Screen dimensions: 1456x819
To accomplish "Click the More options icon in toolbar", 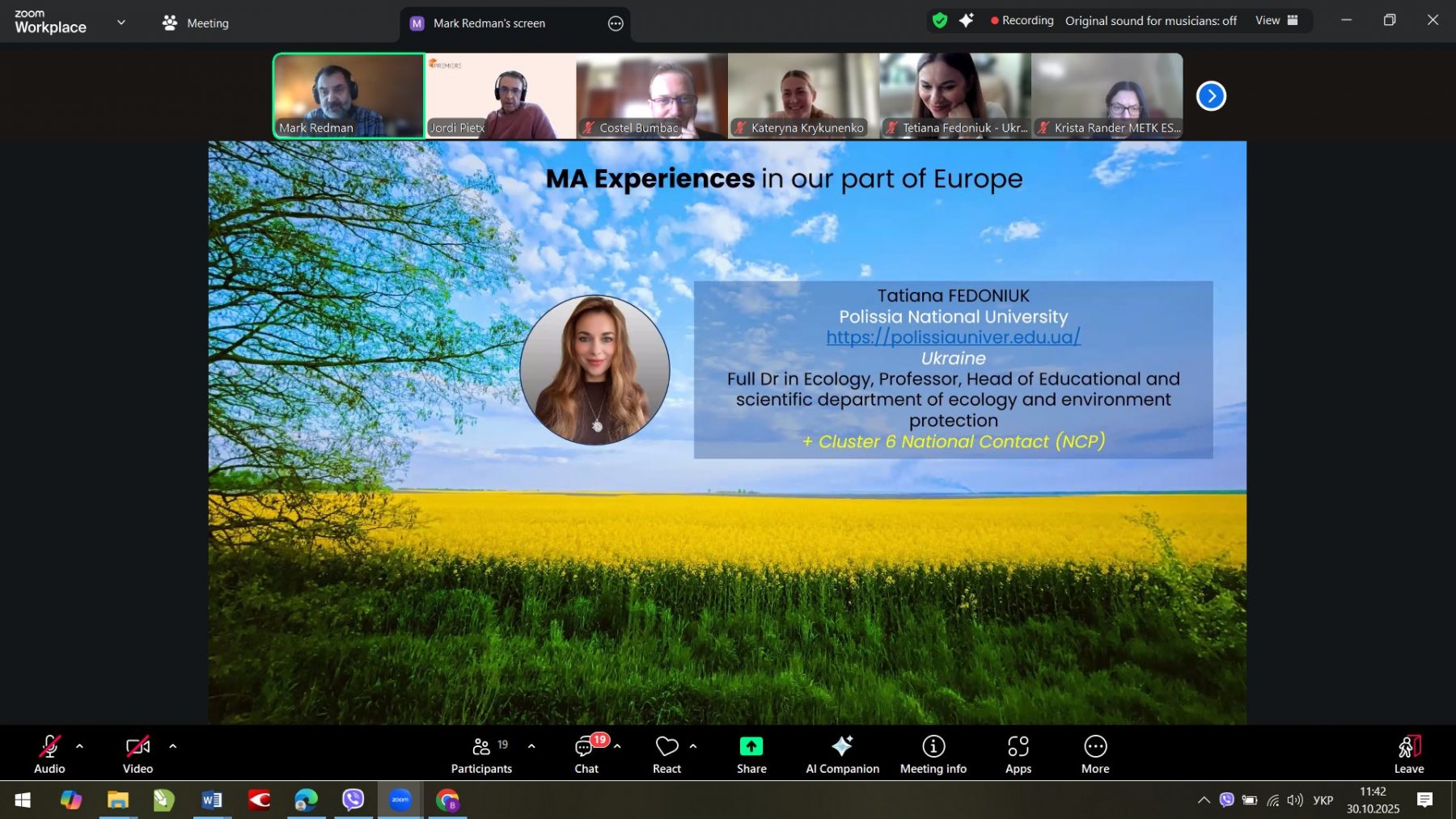I will point(1094,753).
